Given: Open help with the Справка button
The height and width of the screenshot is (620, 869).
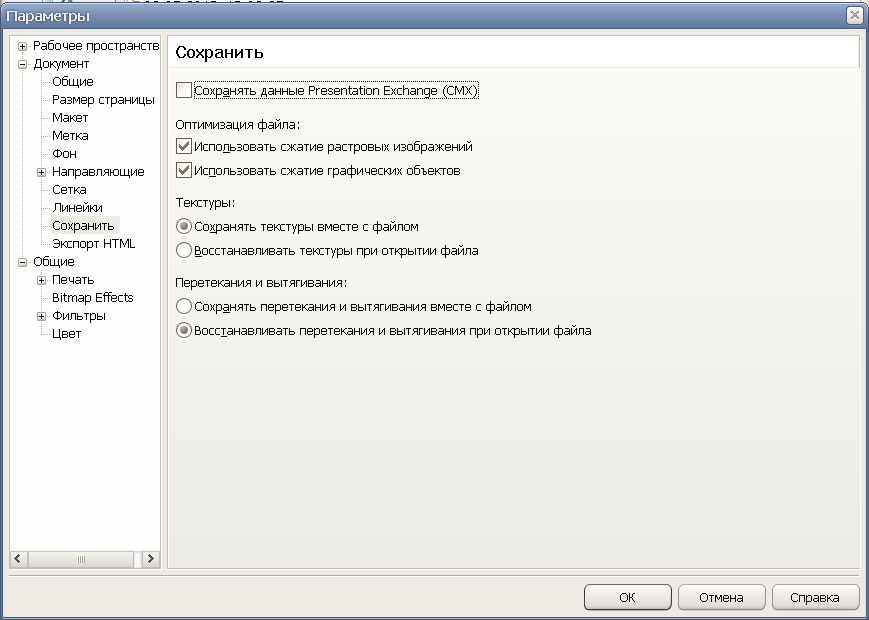Looking at the screenshot, I should (x=815, y=598).
